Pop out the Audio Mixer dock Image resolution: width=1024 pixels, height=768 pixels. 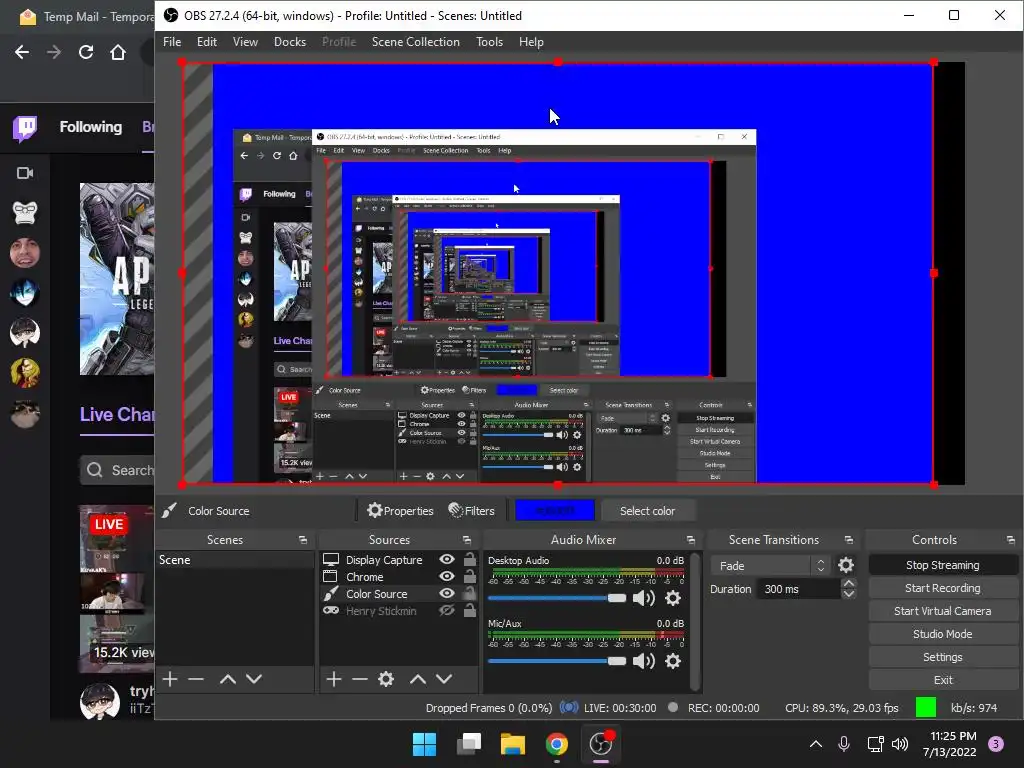click(x=691, y=540)
